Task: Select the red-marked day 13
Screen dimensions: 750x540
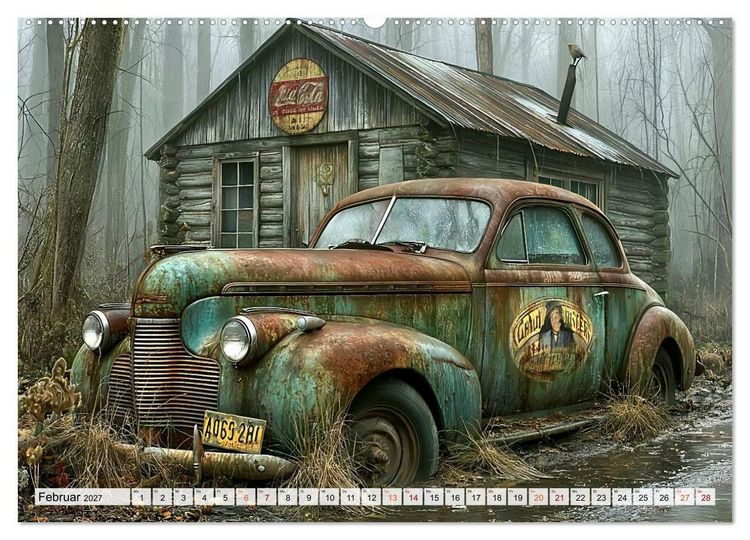Action: [392, 497]
